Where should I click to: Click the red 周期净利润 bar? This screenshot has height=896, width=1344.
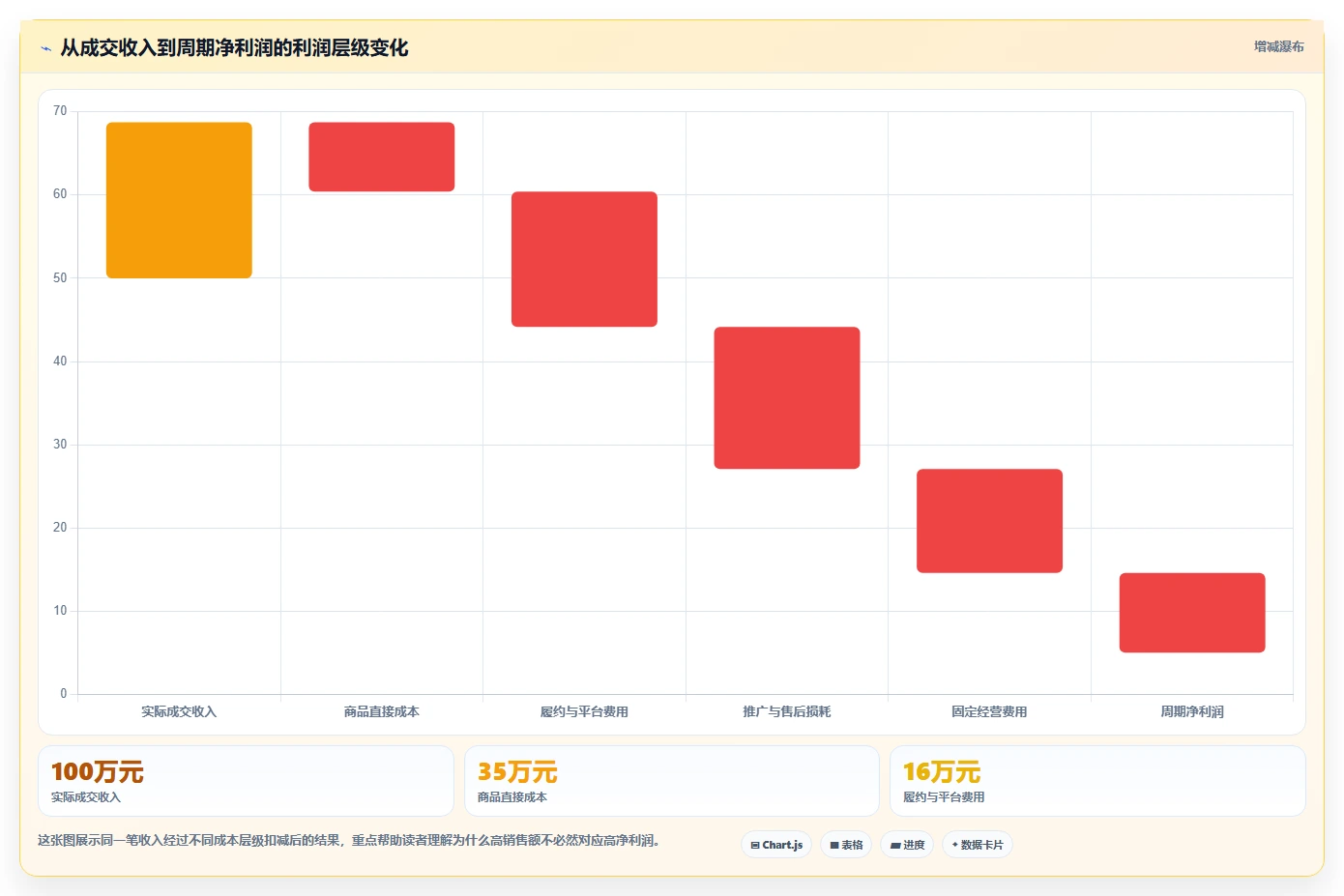[x=1192, y=613]
